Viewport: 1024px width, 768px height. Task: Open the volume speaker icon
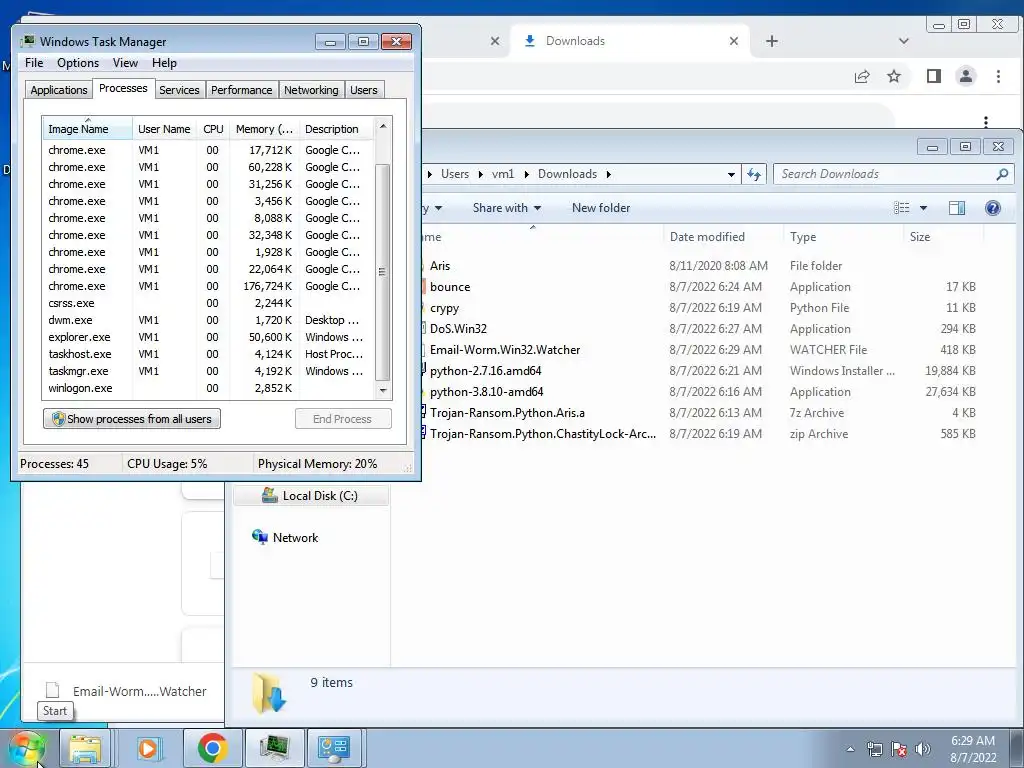pyautogui.click(x=922, y=749)
